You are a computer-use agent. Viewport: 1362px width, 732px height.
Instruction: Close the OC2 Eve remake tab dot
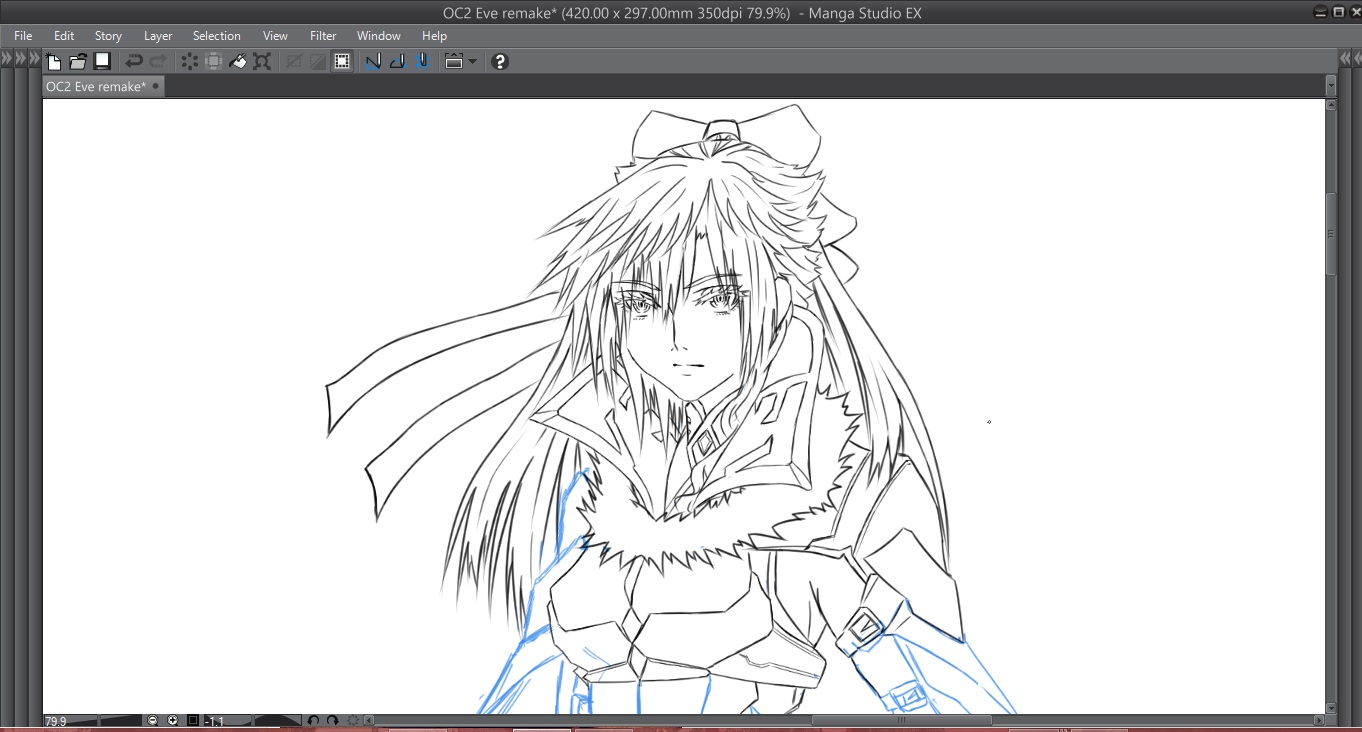[157, 86]
